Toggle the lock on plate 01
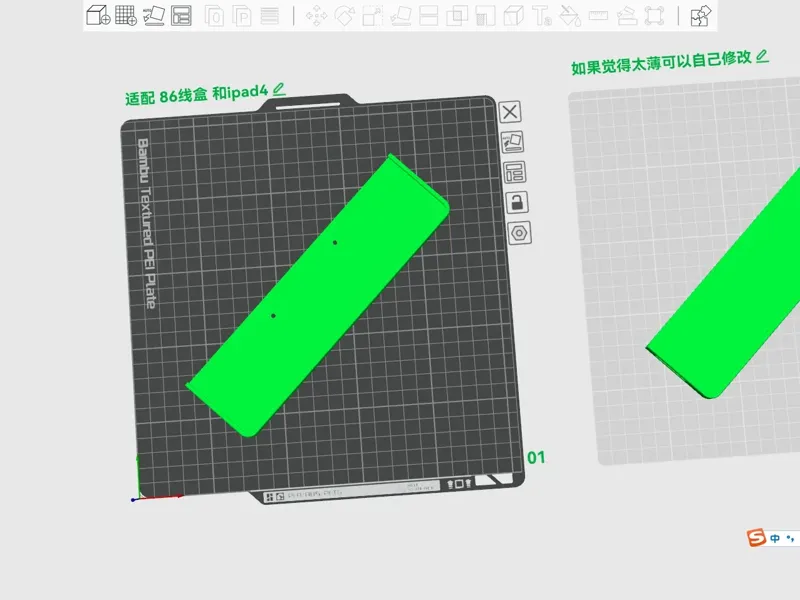The height and width of the screenshot is (600, 800). pos(517,203)
